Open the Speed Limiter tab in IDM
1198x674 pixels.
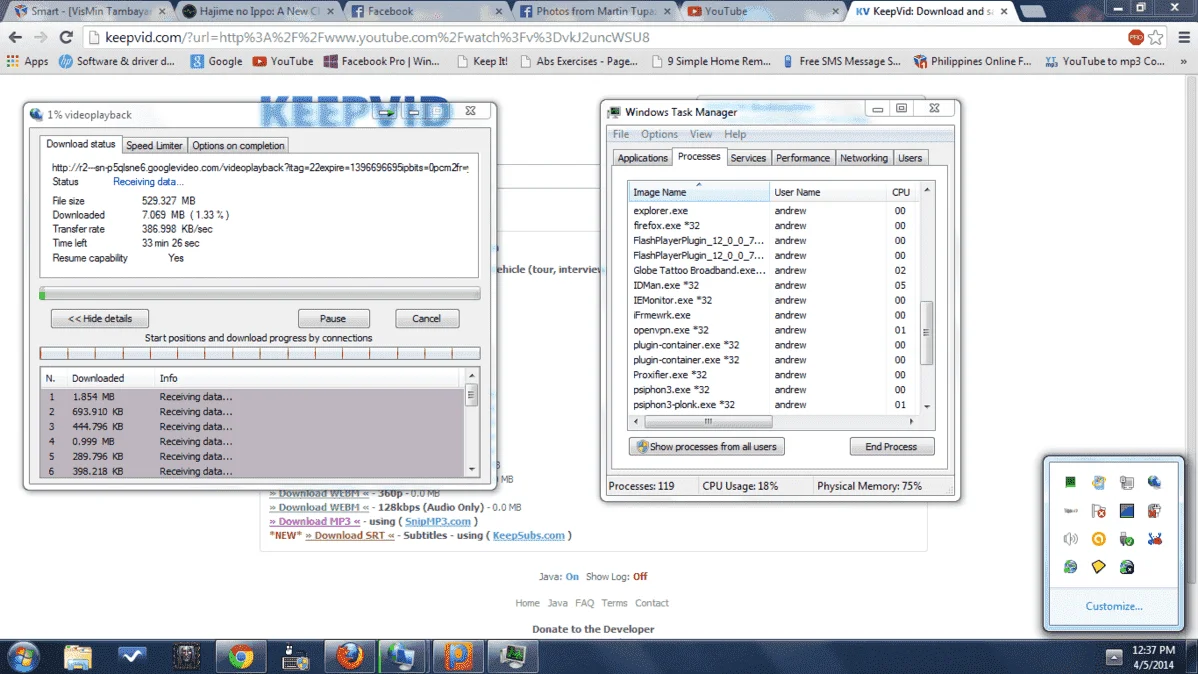pyautogui.click(x=154, y=145)
